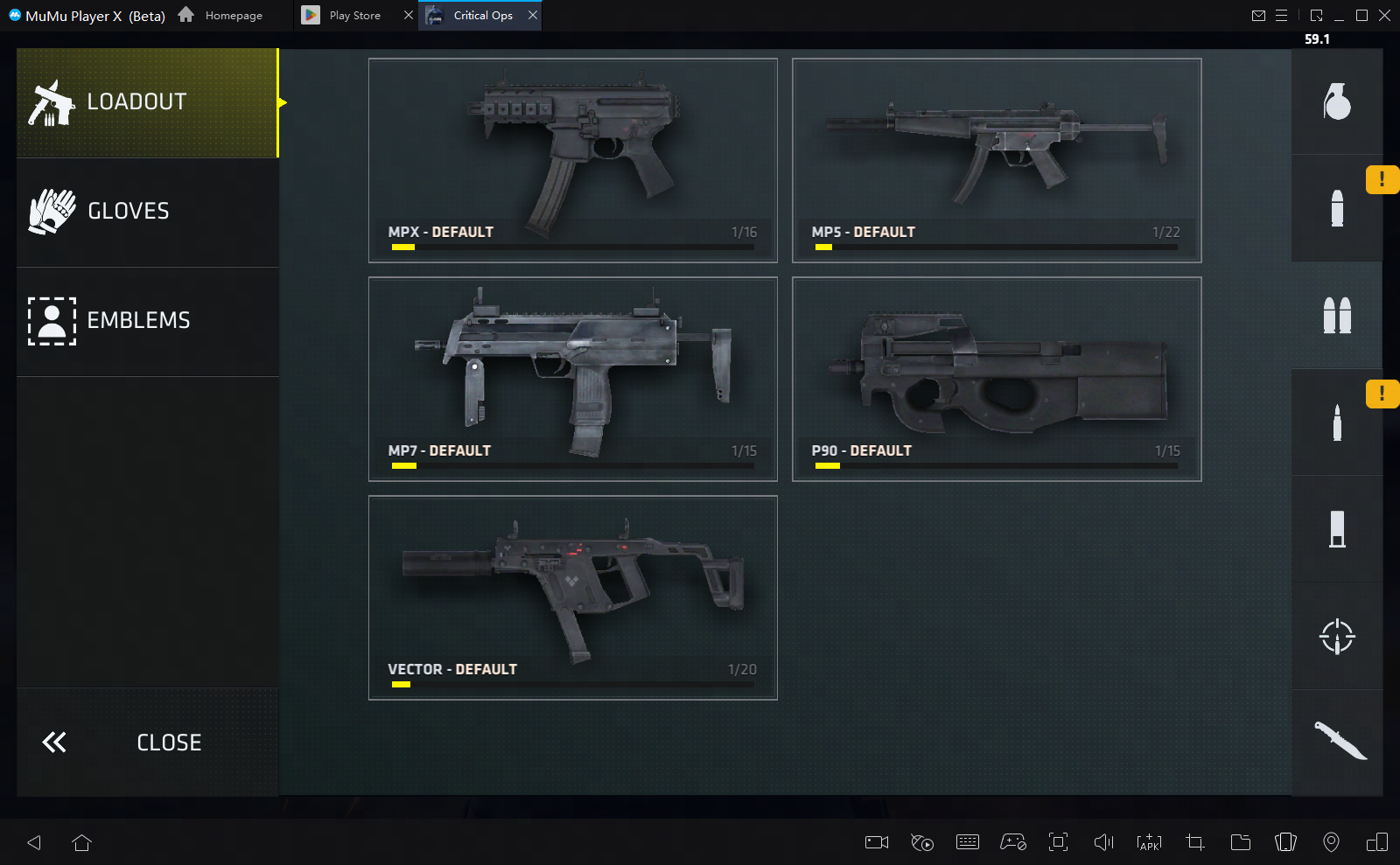Image resolution: width=1400 pixels, height=865 pixels.
Task: Open the Loadout section
Action: point(147,102)
